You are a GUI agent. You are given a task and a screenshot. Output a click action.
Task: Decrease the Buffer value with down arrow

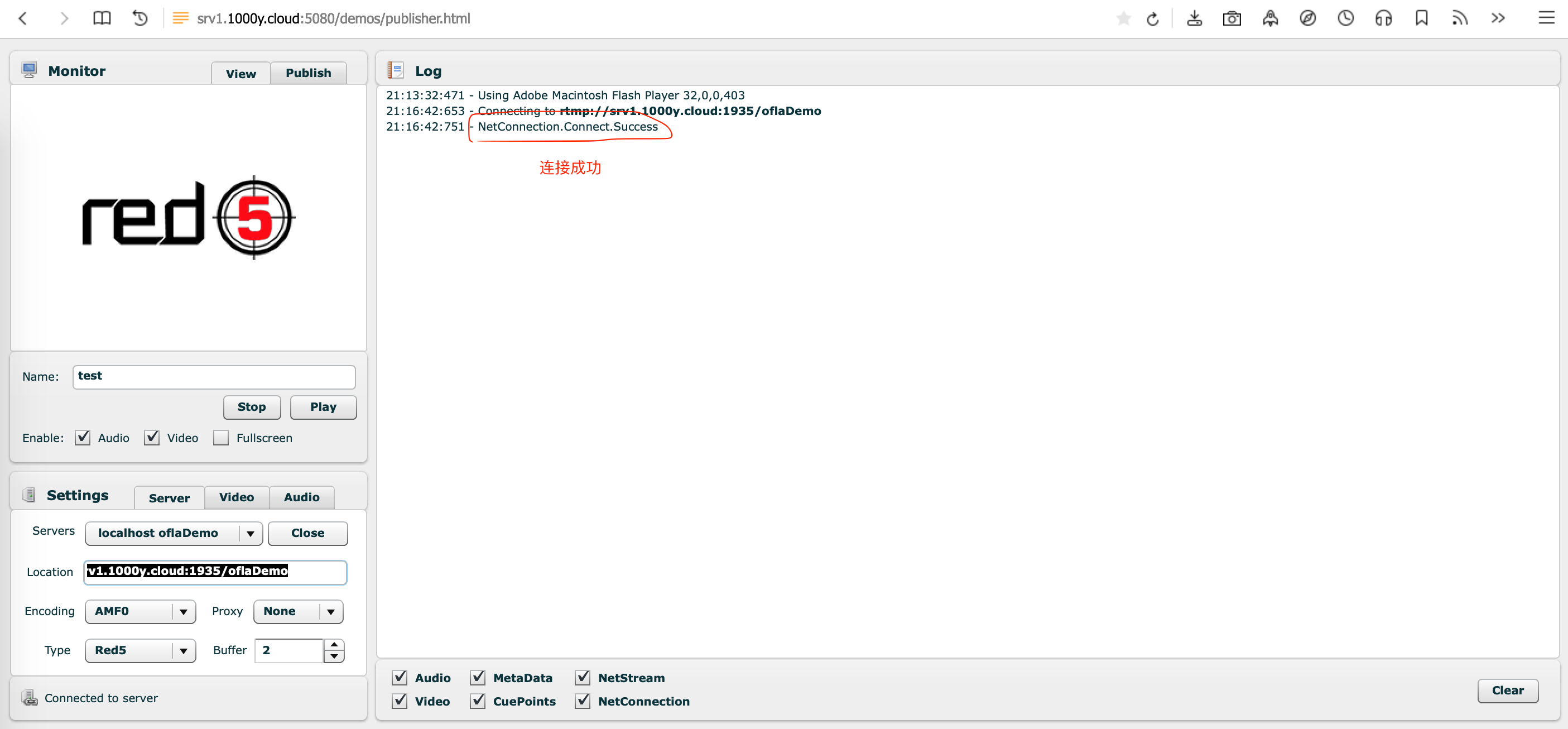point(334,656)
